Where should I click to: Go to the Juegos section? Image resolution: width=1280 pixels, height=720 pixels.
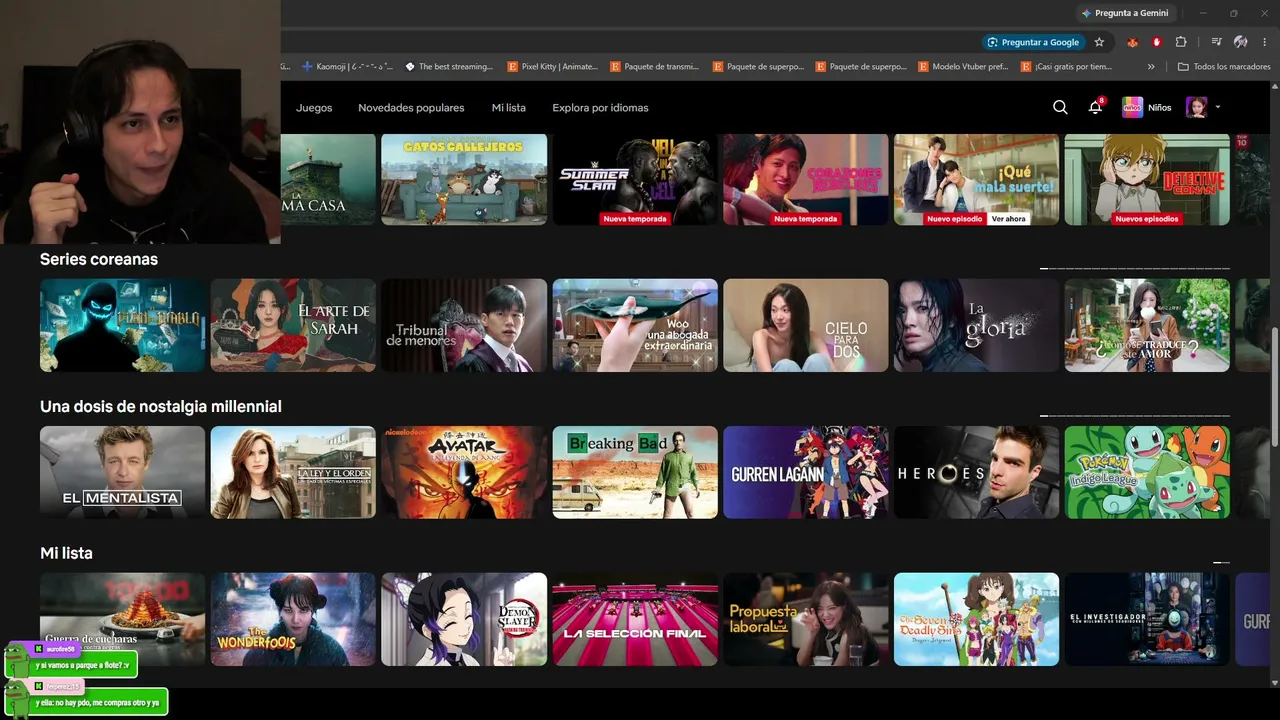click(314, 108)
